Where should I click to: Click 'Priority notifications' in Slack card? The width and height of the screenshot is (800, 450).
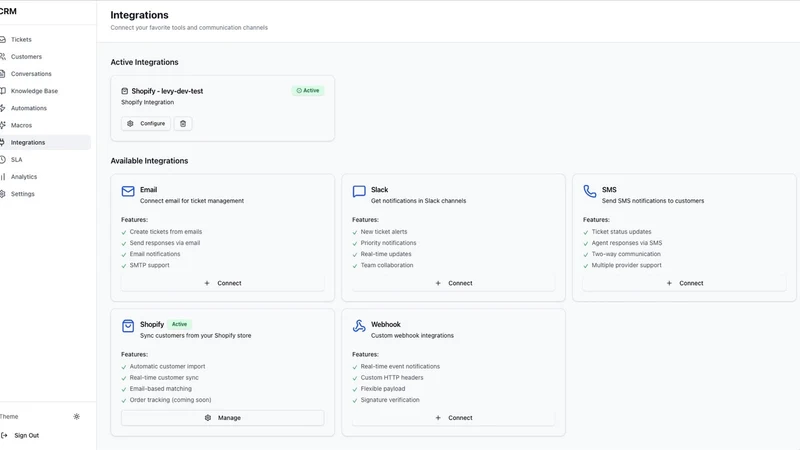(x=388, y=243)
